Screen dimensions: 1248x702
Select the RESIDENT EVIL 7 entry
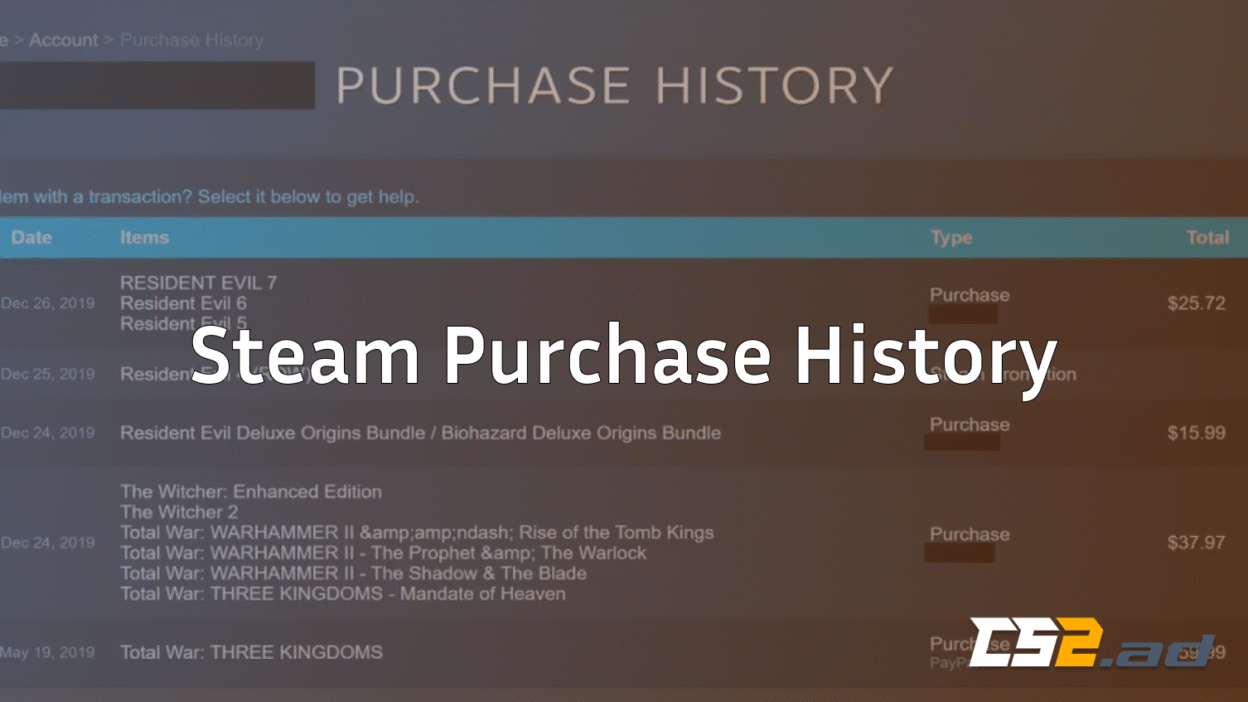click(198, 282)
